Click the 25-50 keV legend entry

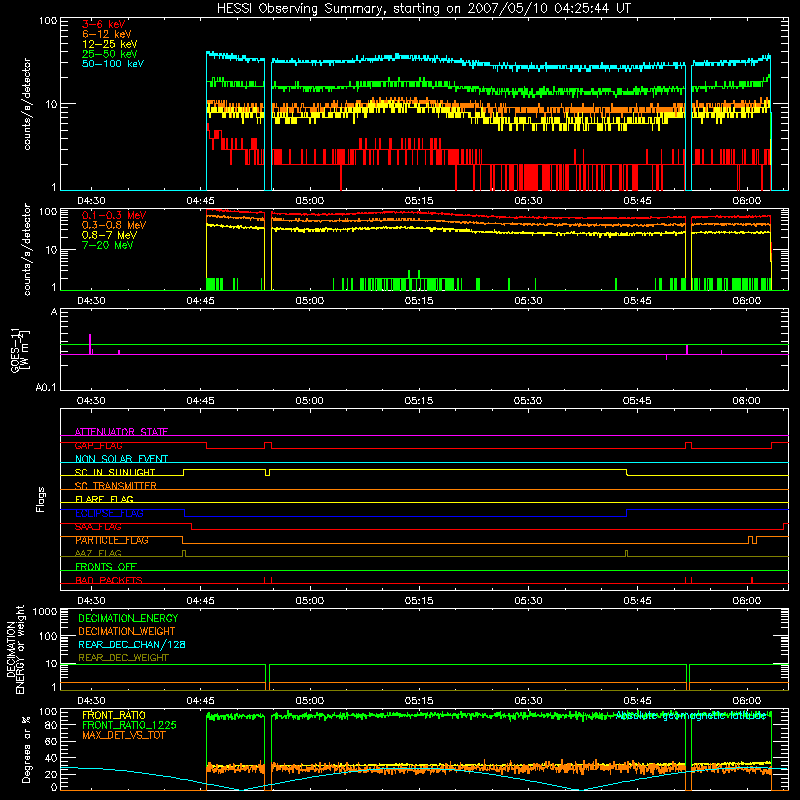click(109, 54)
